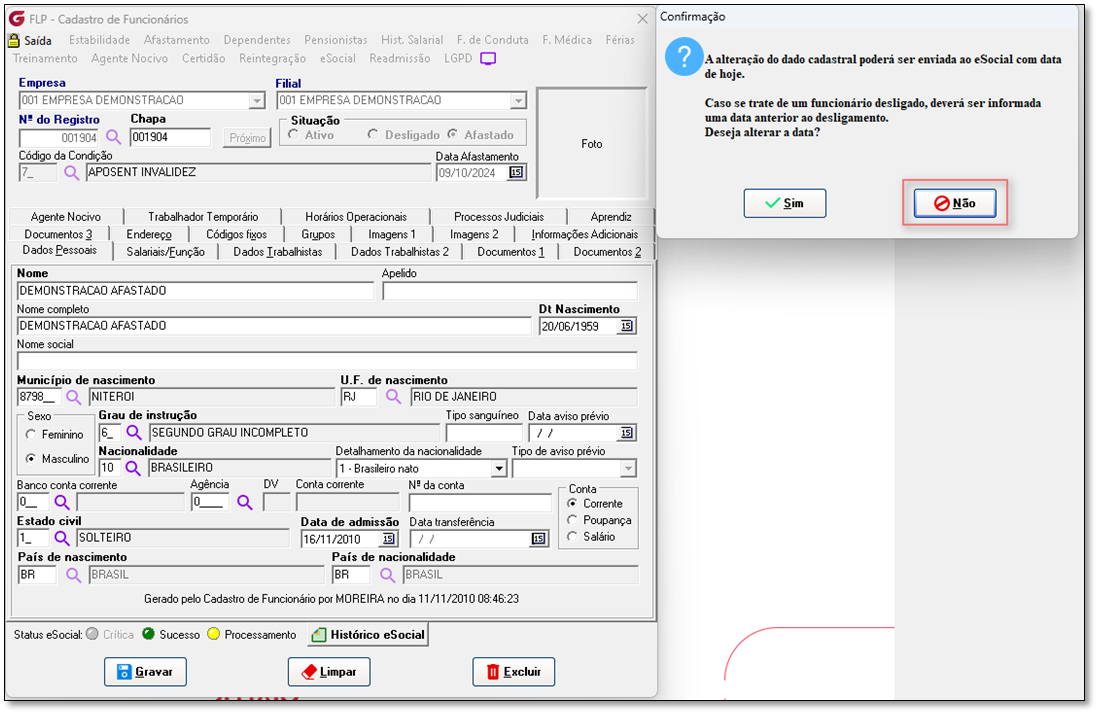Open the Dt Nascimento calendar picker
Screen dimensions: 1098x714
click(x=626, y=326)
